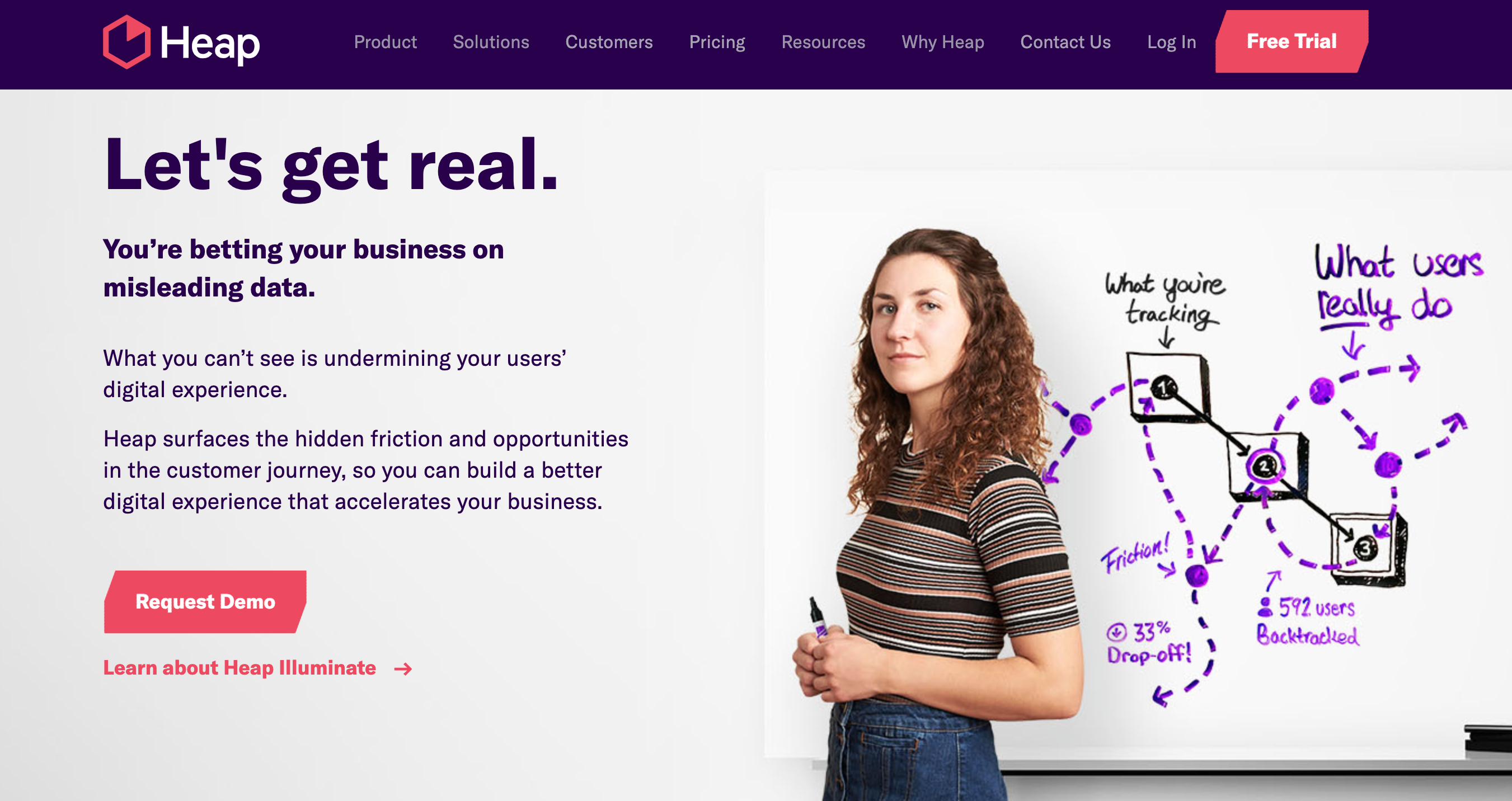The width and height of the screenshot is (1512, 801).
Task: Toggle the Request Demo overlay
Action: tap(206, 601)
